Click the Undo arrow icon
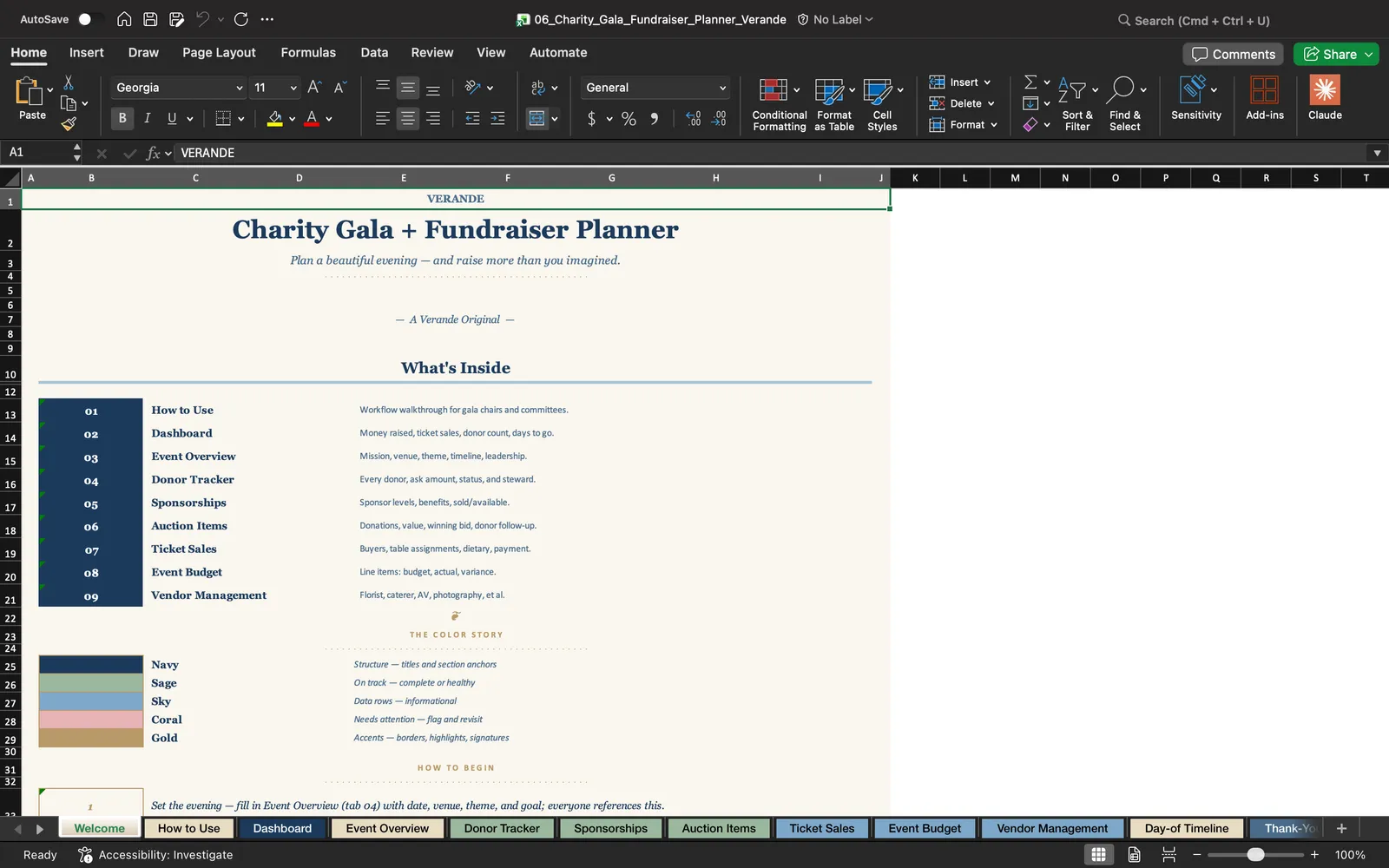1389x868 pixels. pyautogui.click(x=202, y=19)
